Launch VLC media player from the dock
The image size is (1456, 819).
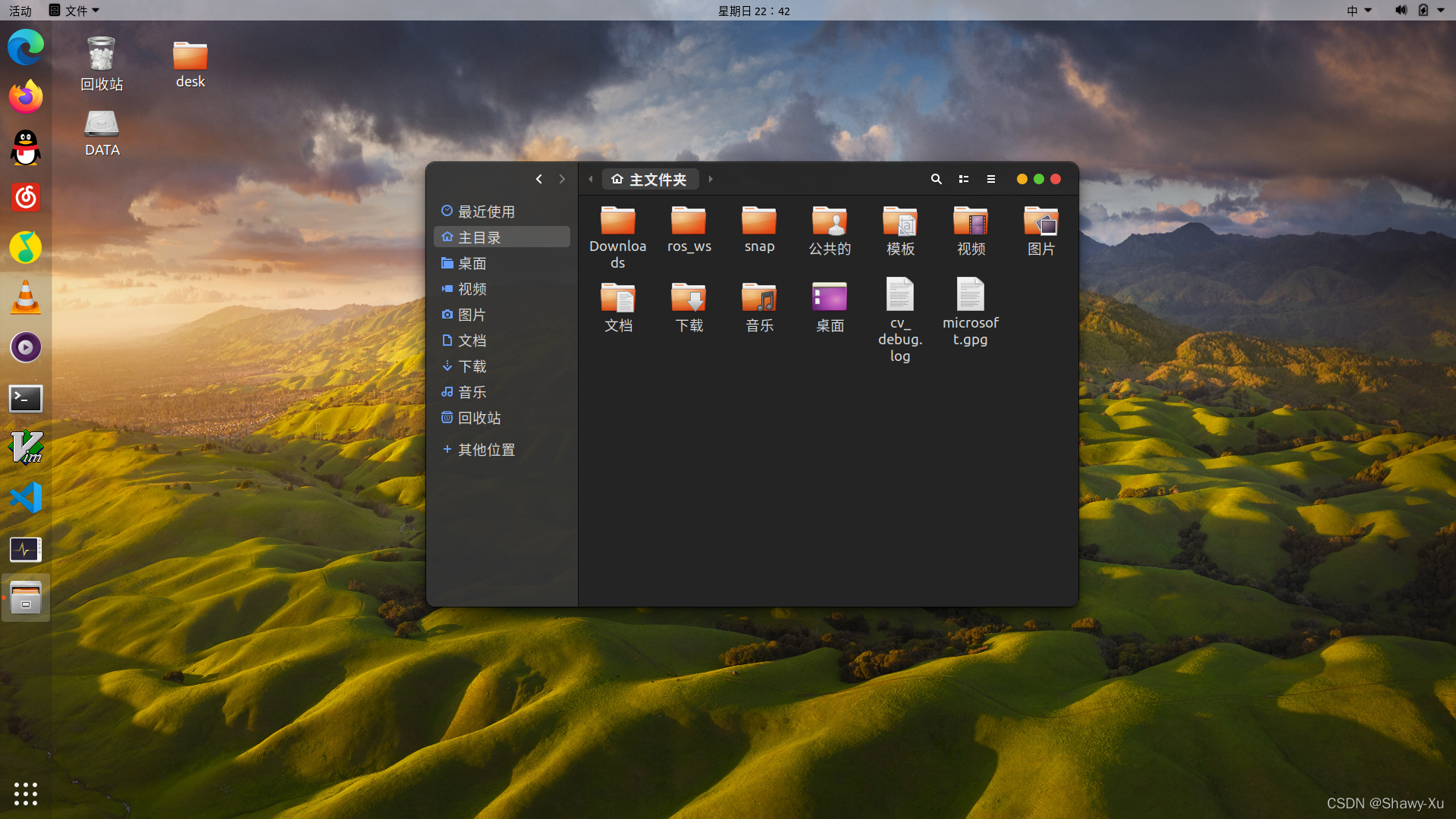(x=26, y=297)
